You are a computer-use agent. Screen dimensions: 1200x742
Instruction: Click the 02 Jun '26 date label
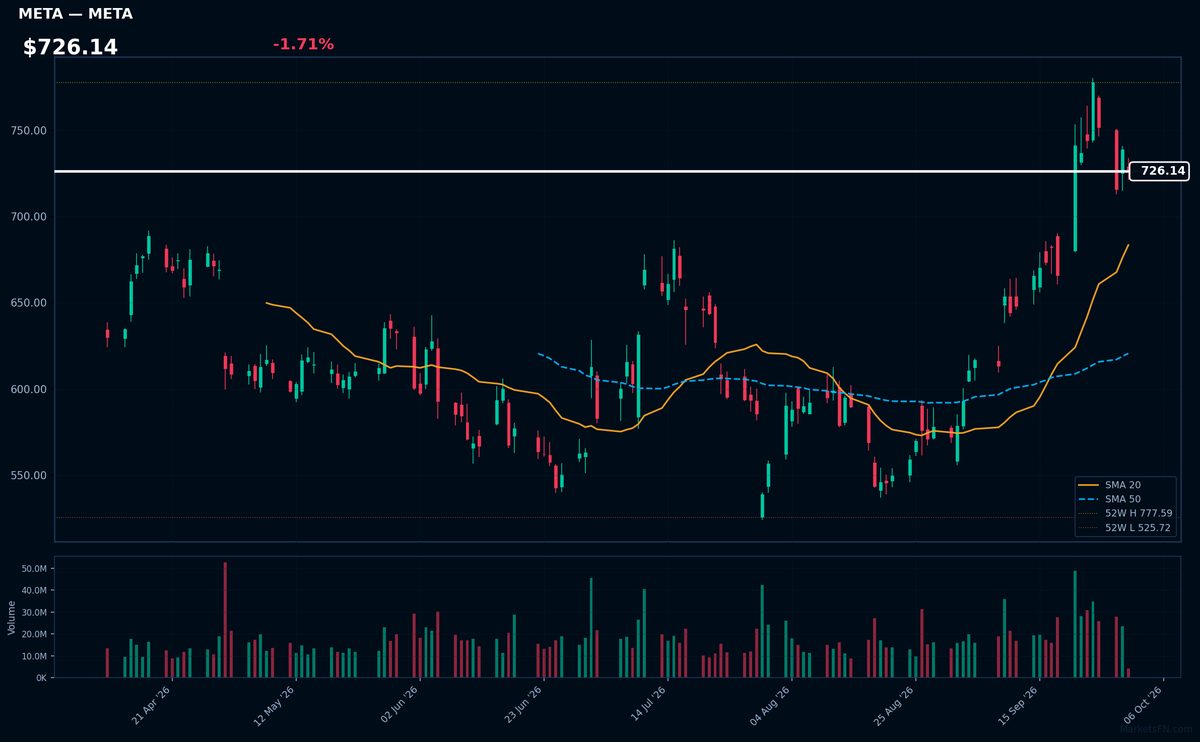(x=399, y=704)
